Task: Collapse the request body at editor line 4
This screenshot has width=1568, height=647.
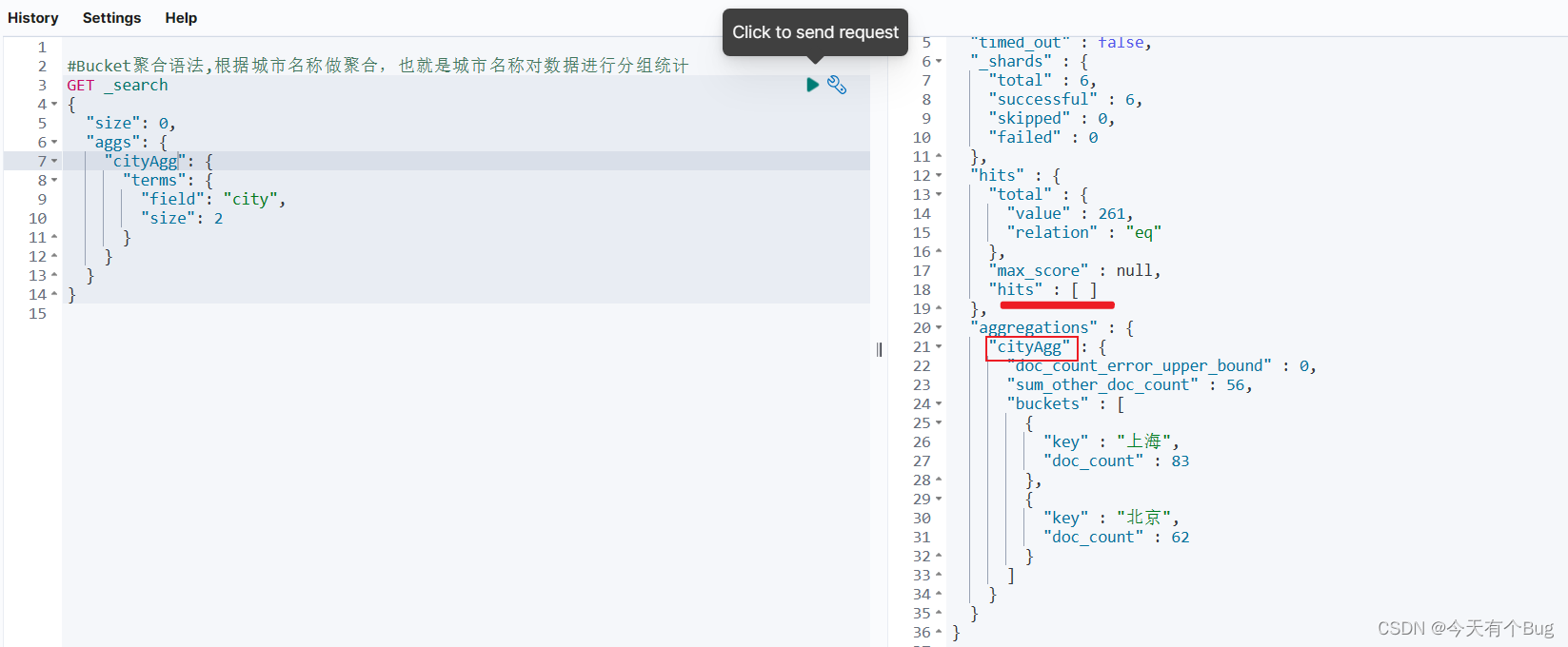Action: [54, 104]
